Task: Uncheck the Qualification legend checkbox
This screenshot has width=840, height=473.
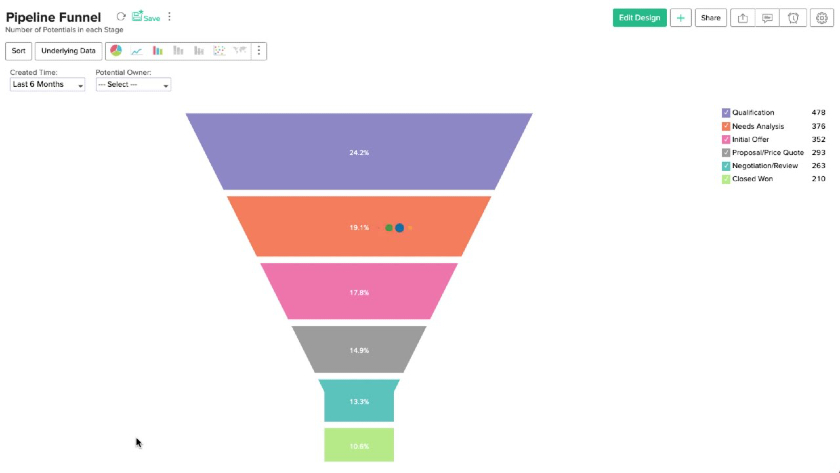Action: pyautogui.click(x=726, y=112)
